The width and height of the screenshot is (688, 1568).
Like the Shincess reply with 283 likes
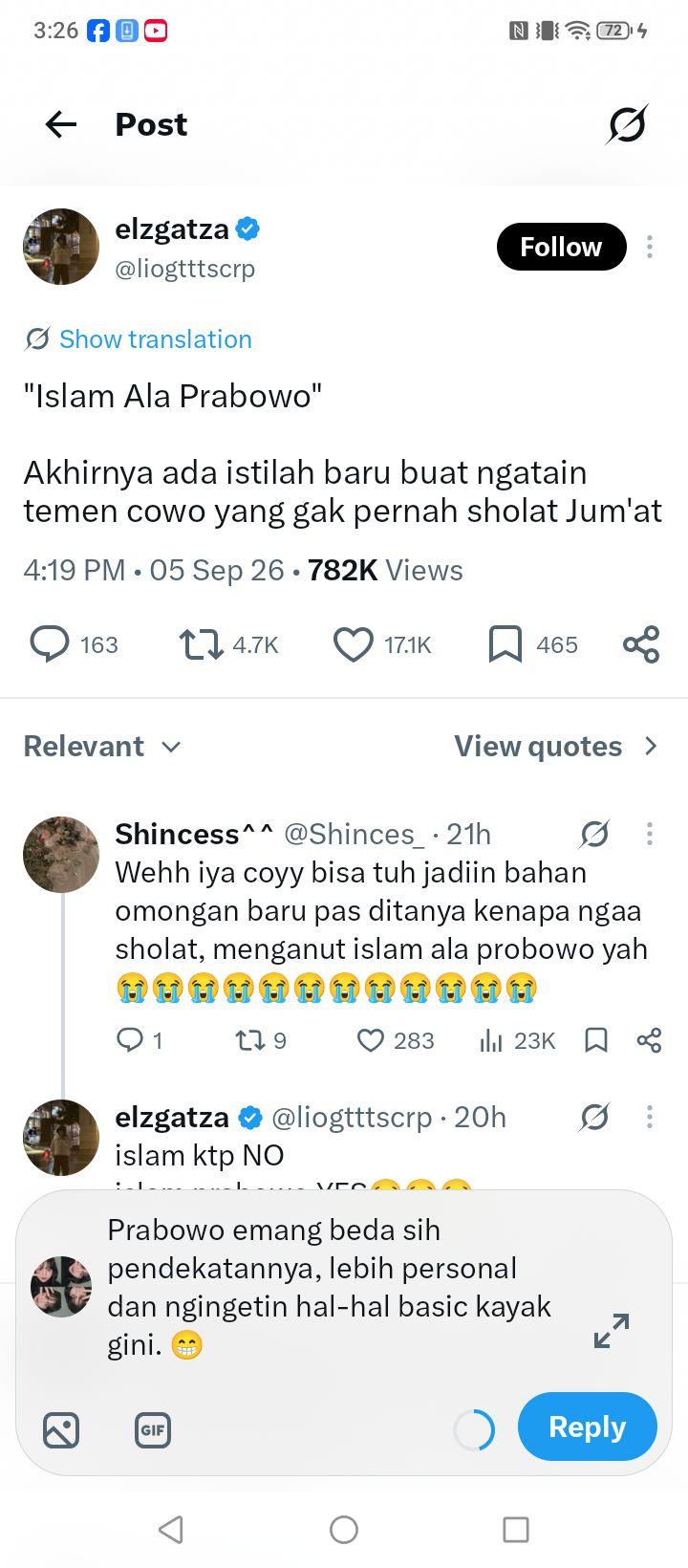370,1040
